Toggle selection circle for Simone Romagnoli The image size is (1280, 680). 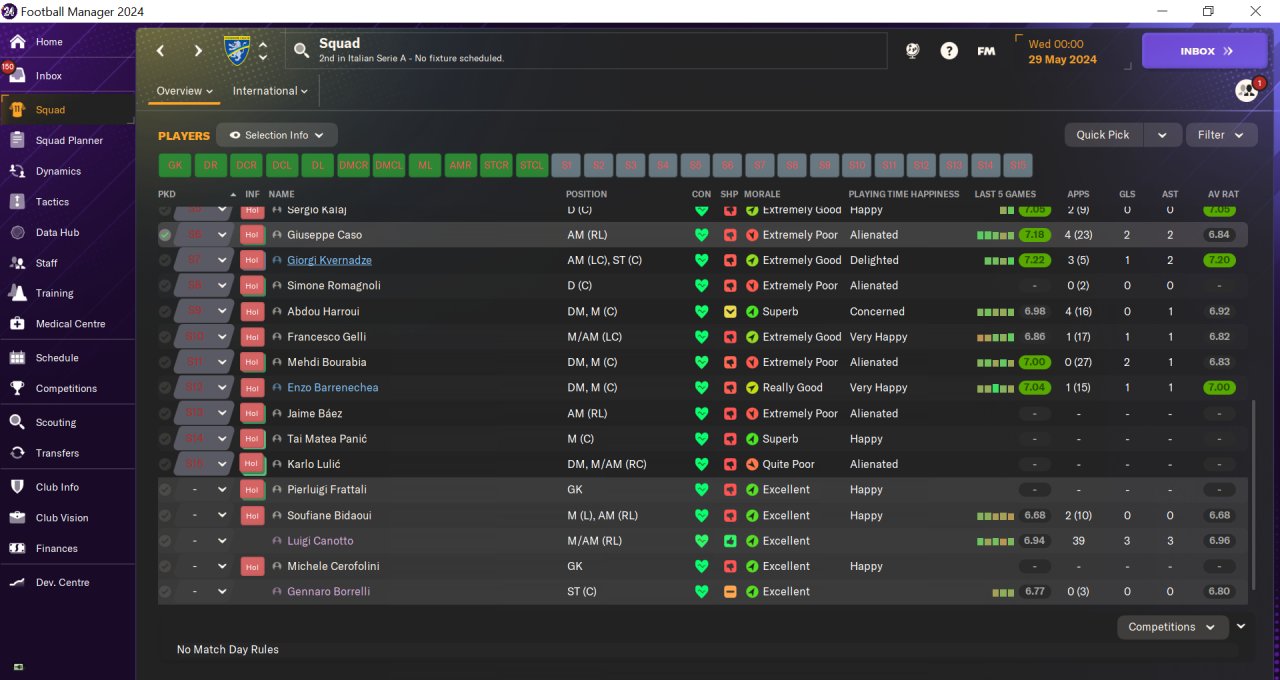pyautogui.click(x=165, y=286)
